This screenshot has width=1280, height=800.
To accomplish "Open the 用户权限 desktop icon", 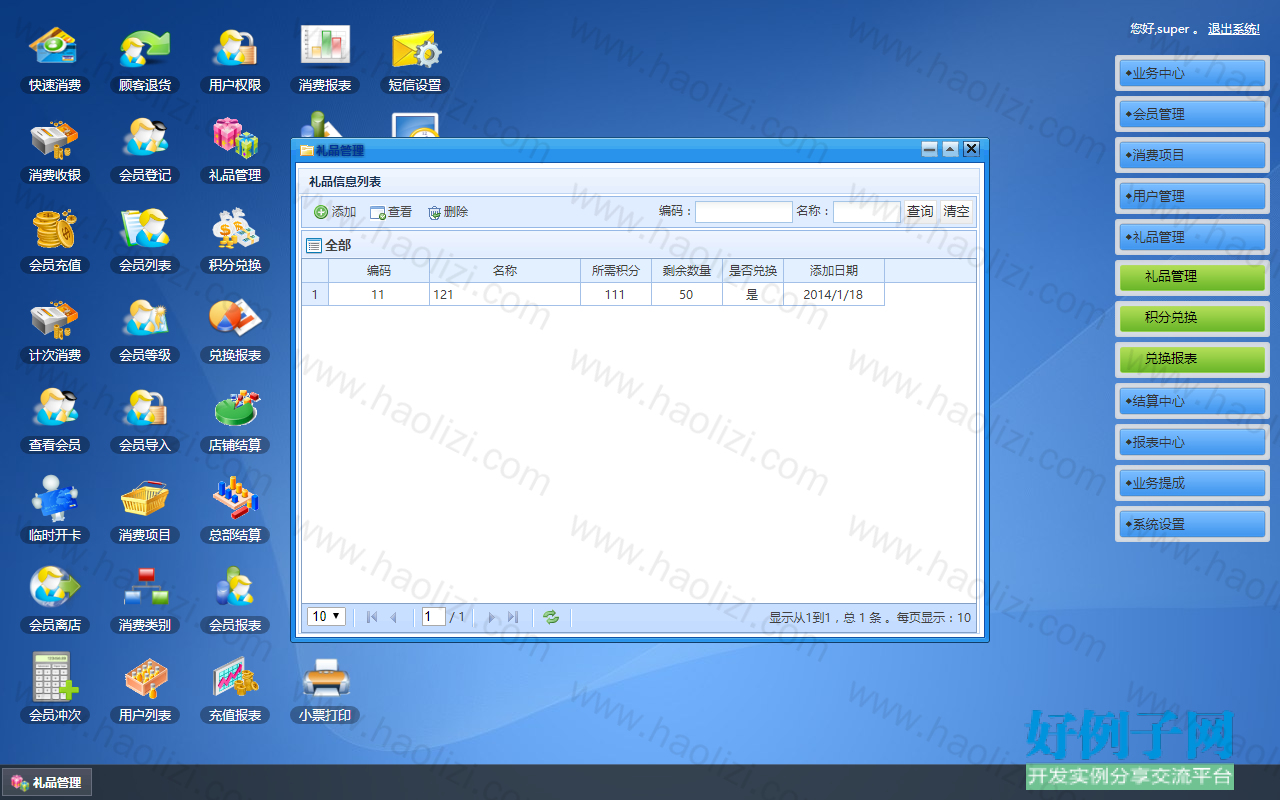I will (235, 60).
